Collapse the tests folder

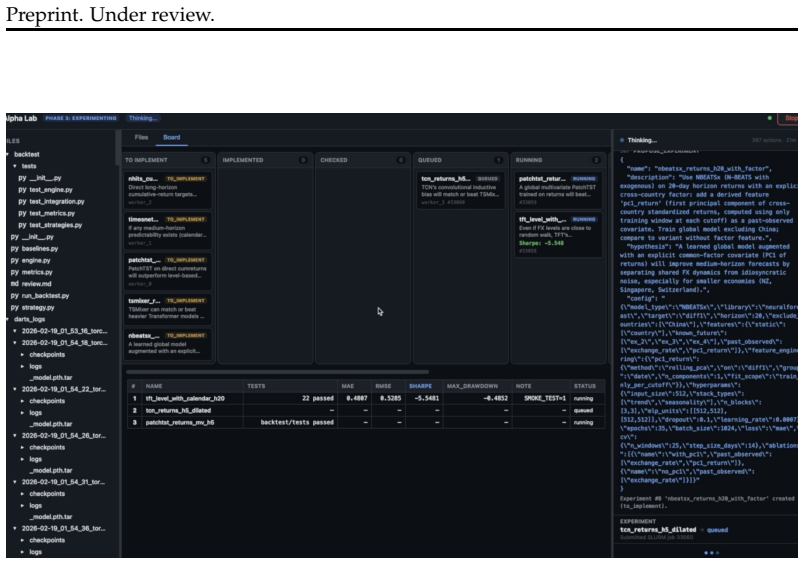(15, 166)
